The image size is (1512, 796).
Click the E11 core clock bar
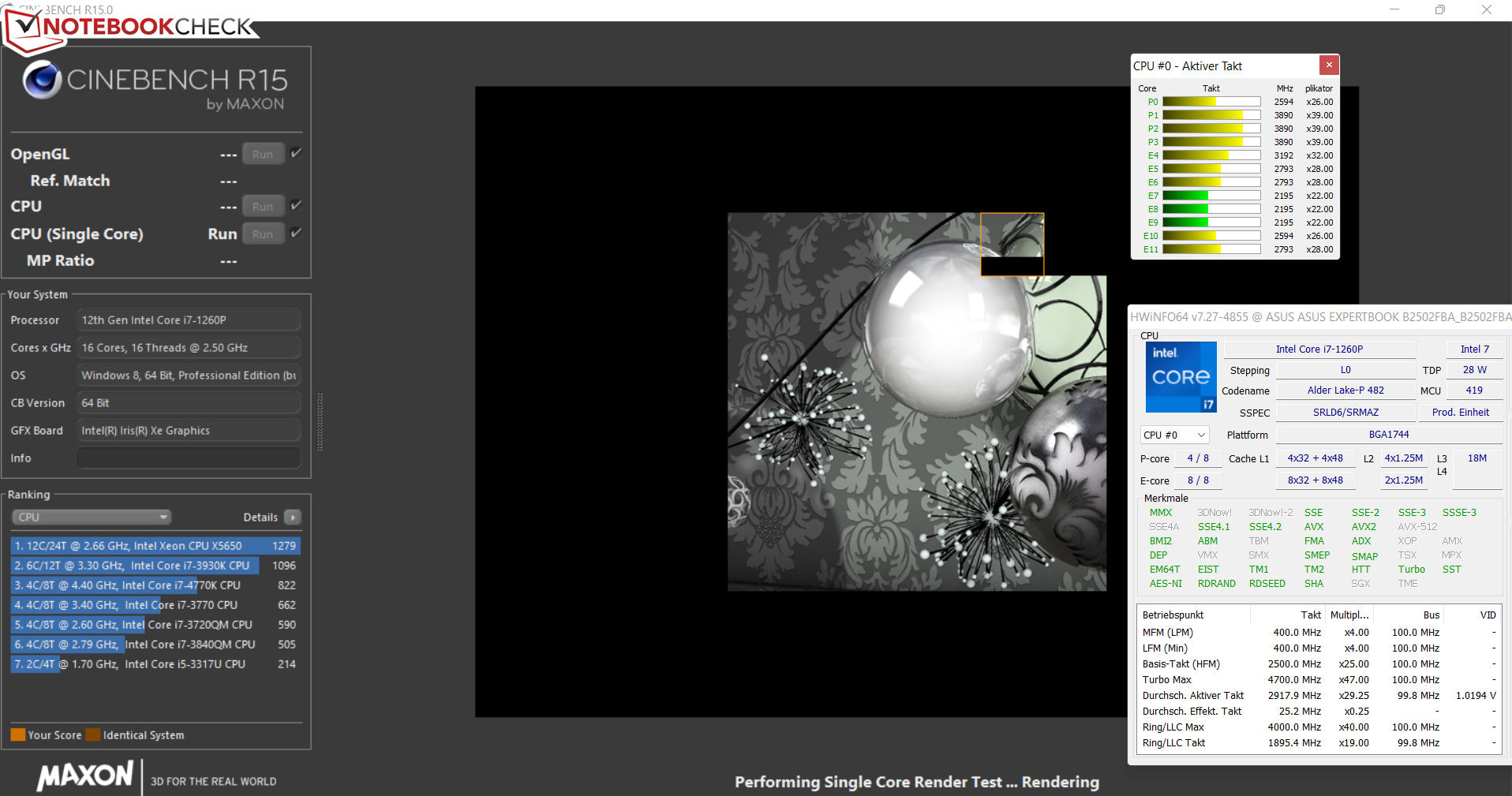[x=1211, y=249]
